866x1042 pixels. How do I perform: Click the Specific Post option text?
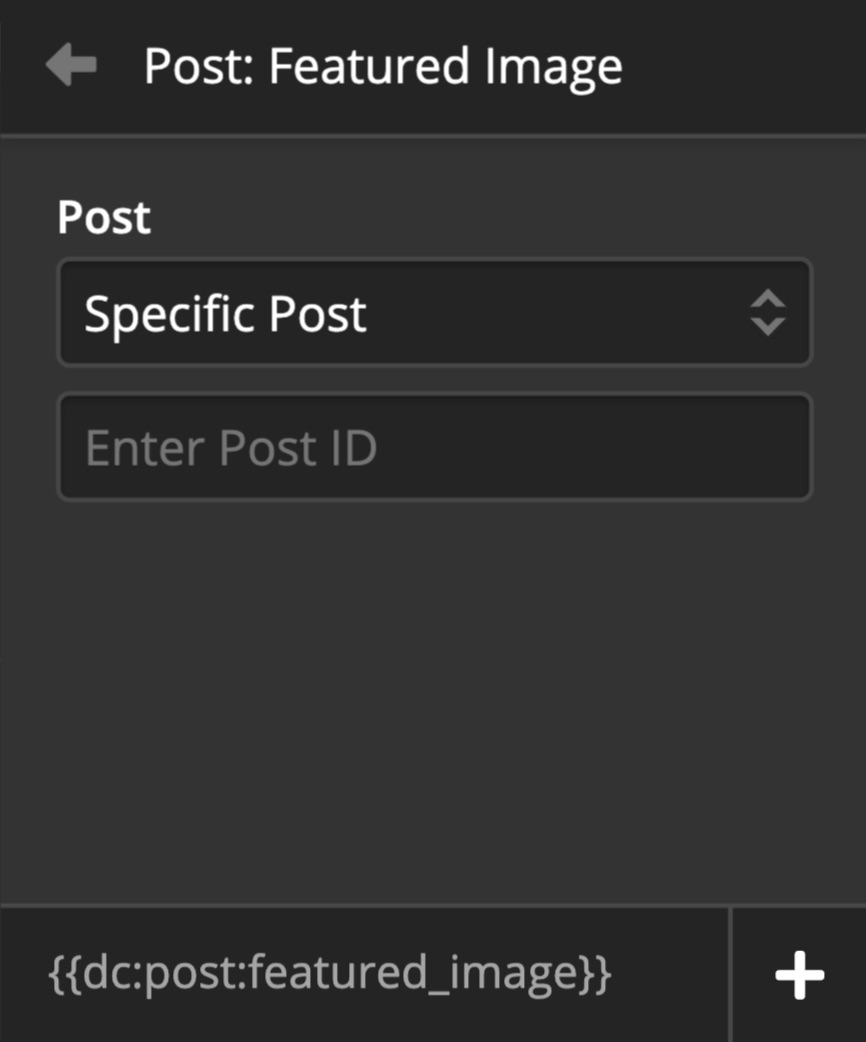tap(226, 314)
